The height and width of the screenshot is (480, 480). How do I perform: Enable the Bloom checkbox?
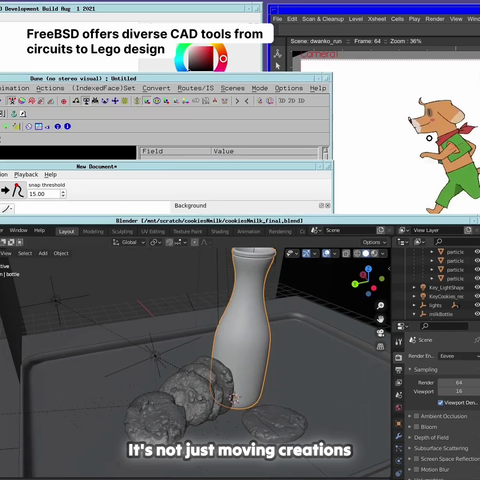click(x=416, y=427)
